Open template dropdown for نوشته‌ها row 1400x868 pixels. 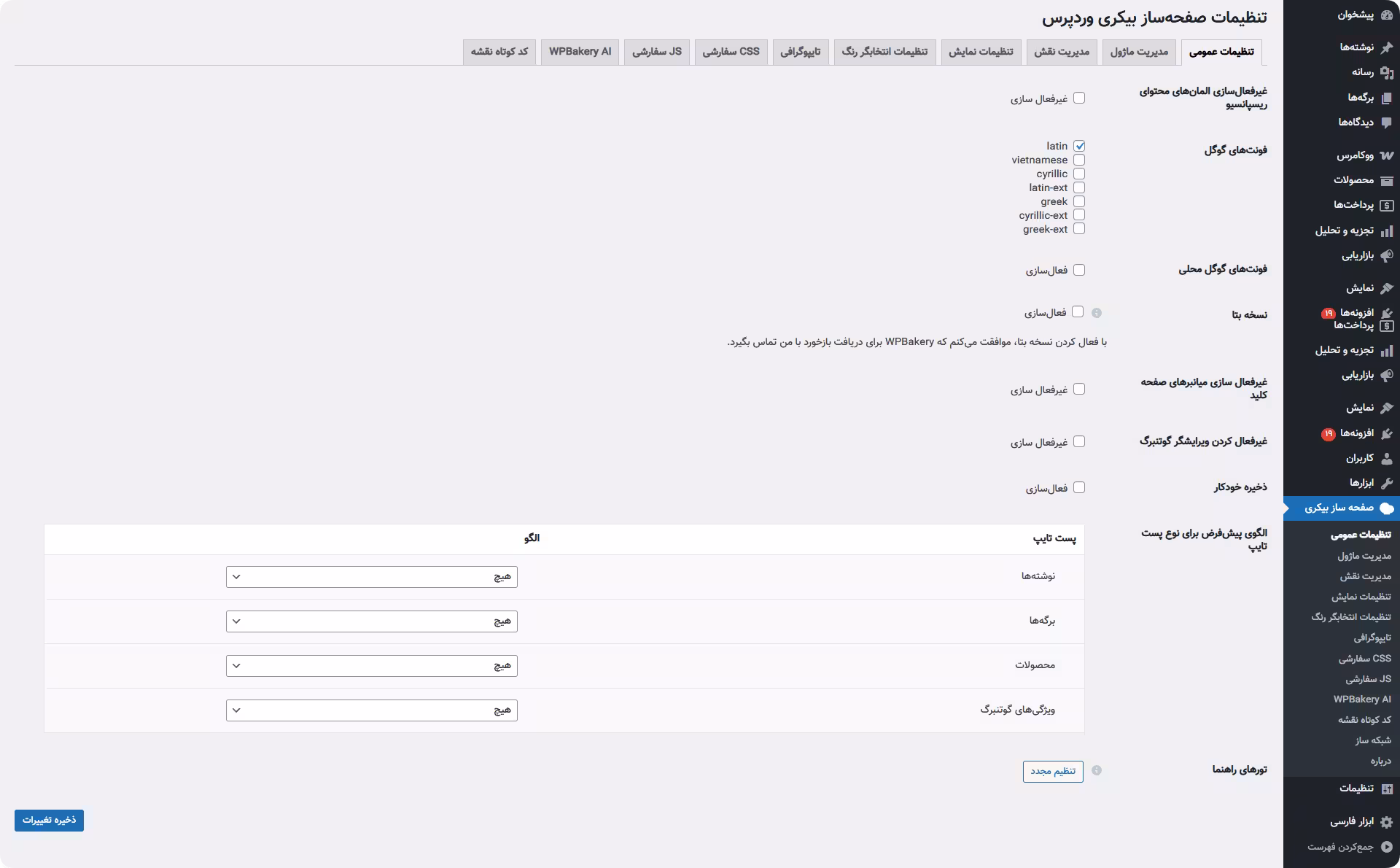372,577
